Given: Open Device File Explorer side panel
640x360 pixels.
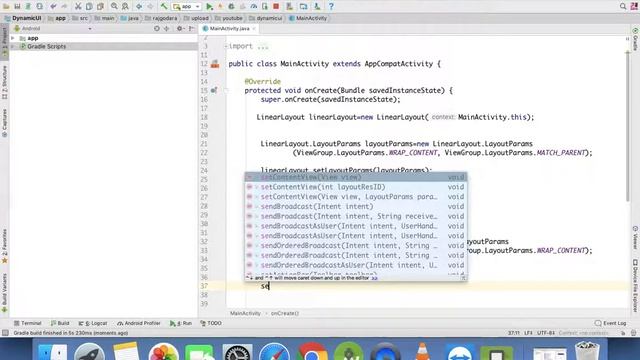Looking at the screenshot, I should (635, 286).
